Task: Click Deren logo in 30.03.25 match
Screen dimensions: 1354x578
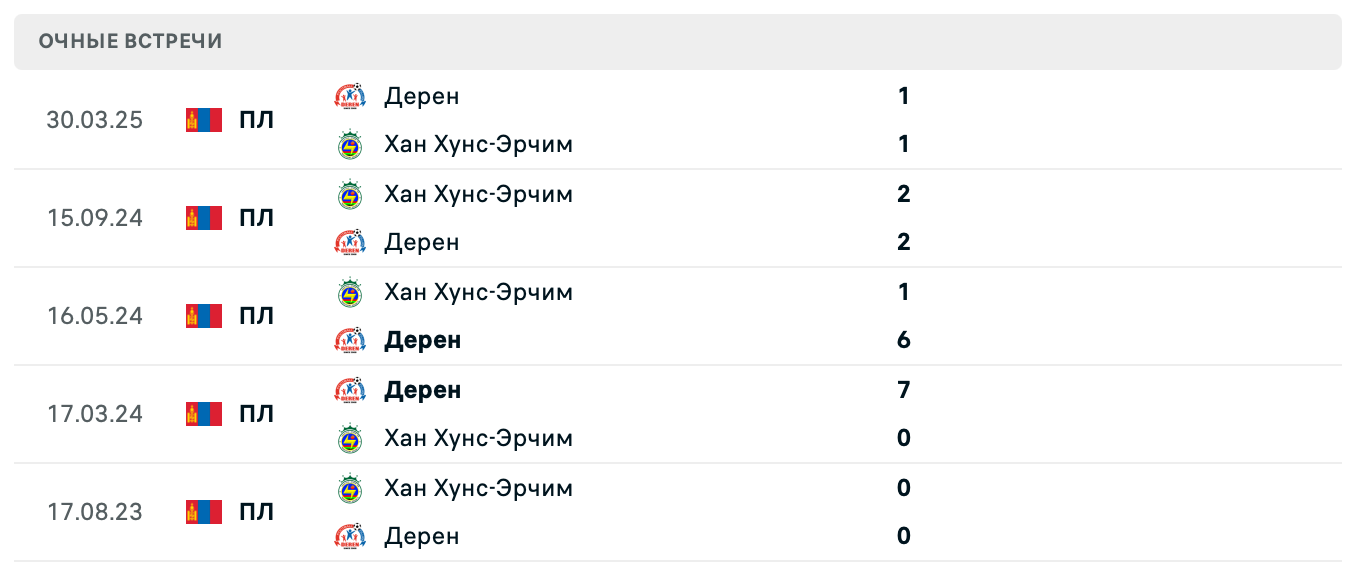Action: click(x=350, y=96)
